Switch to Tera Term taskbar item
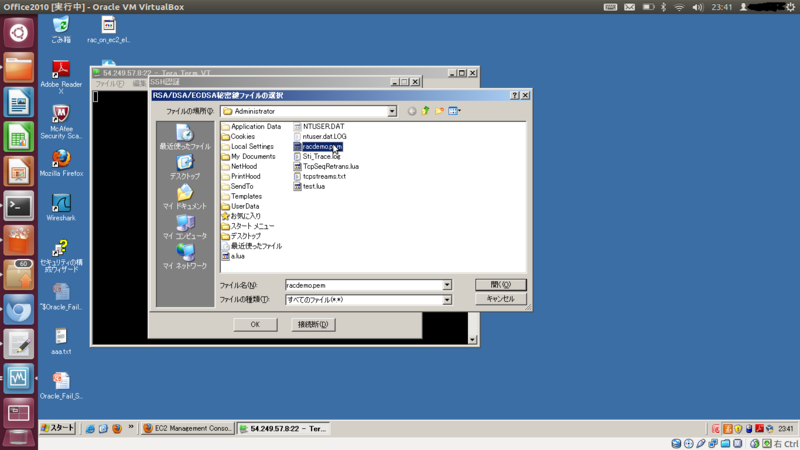The height and width of the screenshot is (450, 800). 284,429
